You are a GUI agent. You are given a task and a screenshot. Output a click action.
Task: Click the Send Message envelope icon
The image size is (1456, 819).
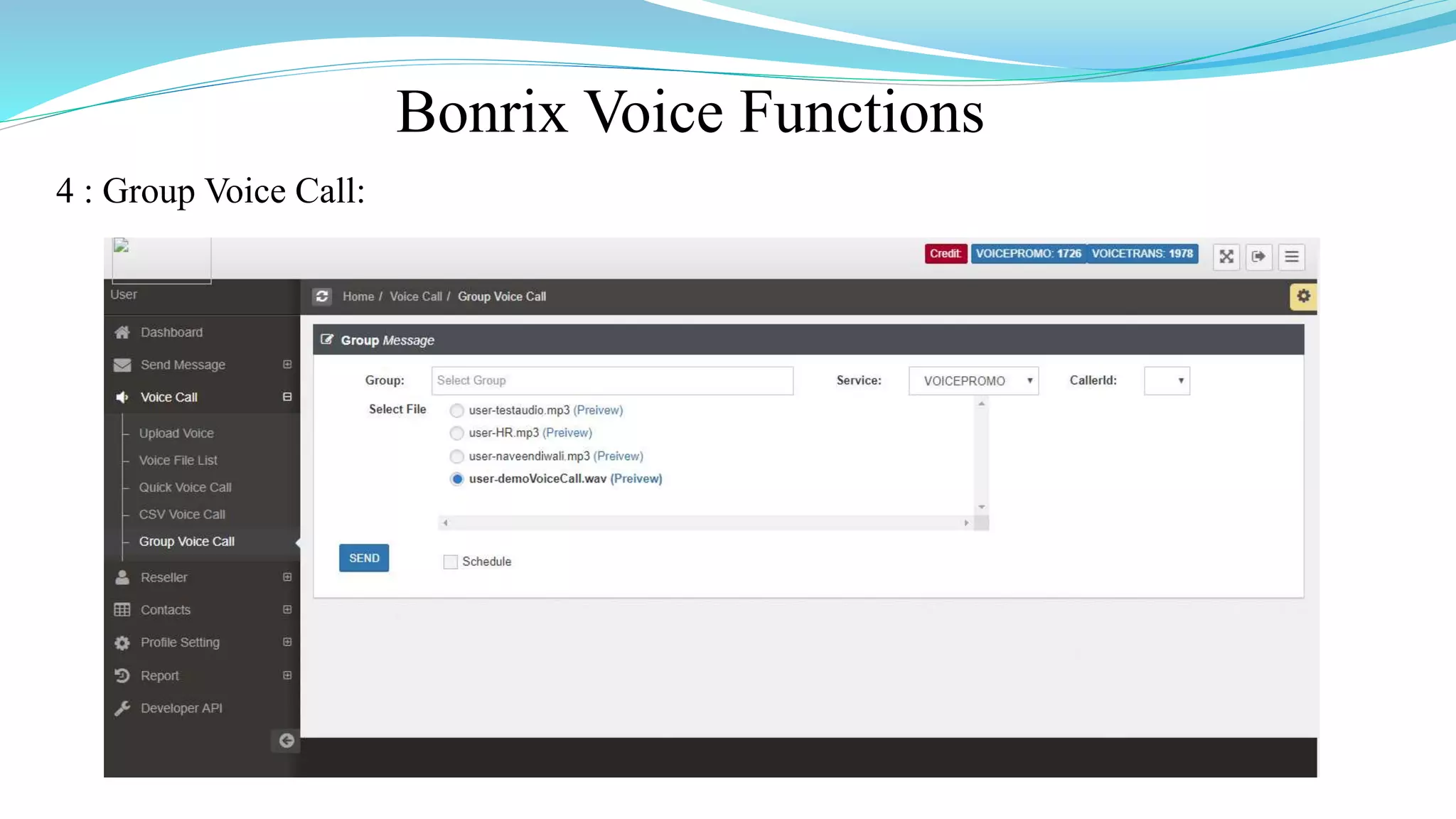[x=122, y=365]
